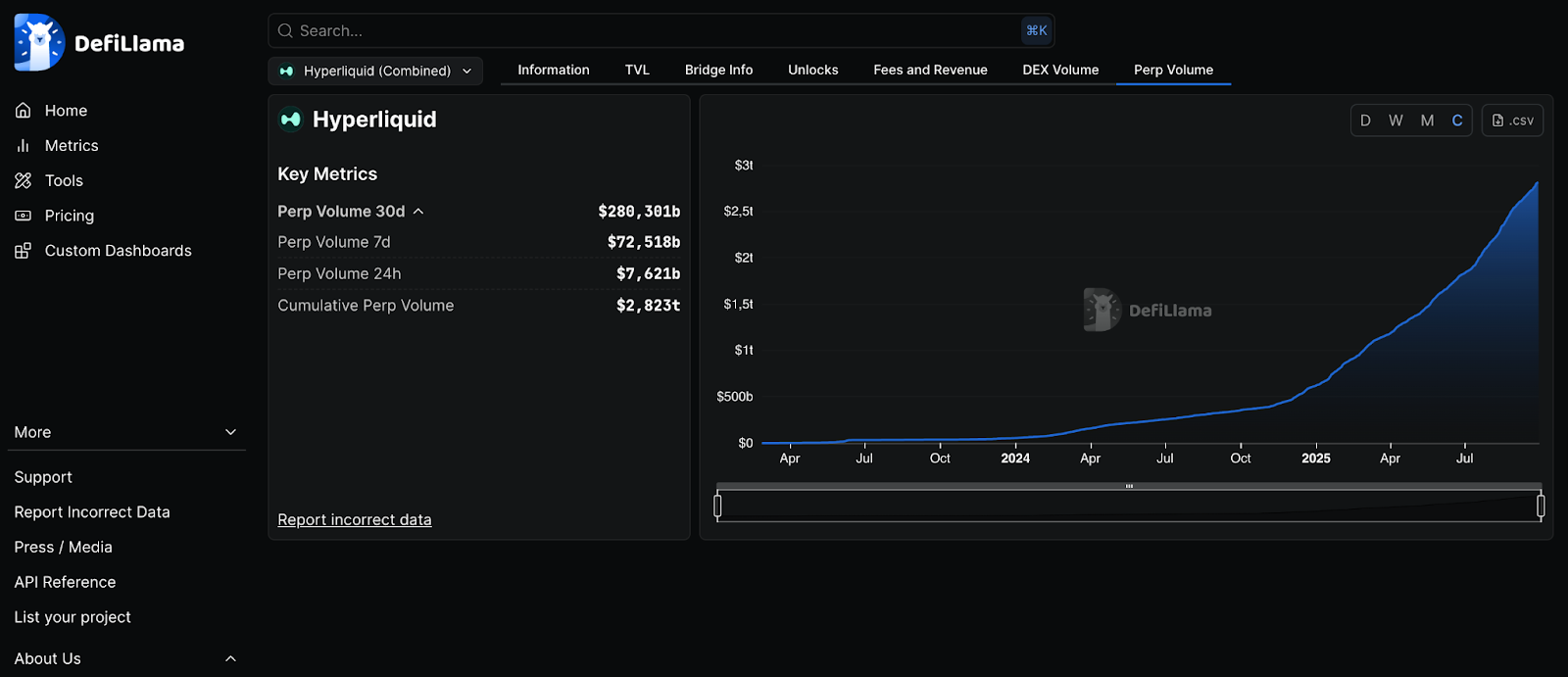Image resolution: width=1568 pixels, height=677 pixels.
Task: Click the .csv file icon
Action: [x=1497, y=121]
